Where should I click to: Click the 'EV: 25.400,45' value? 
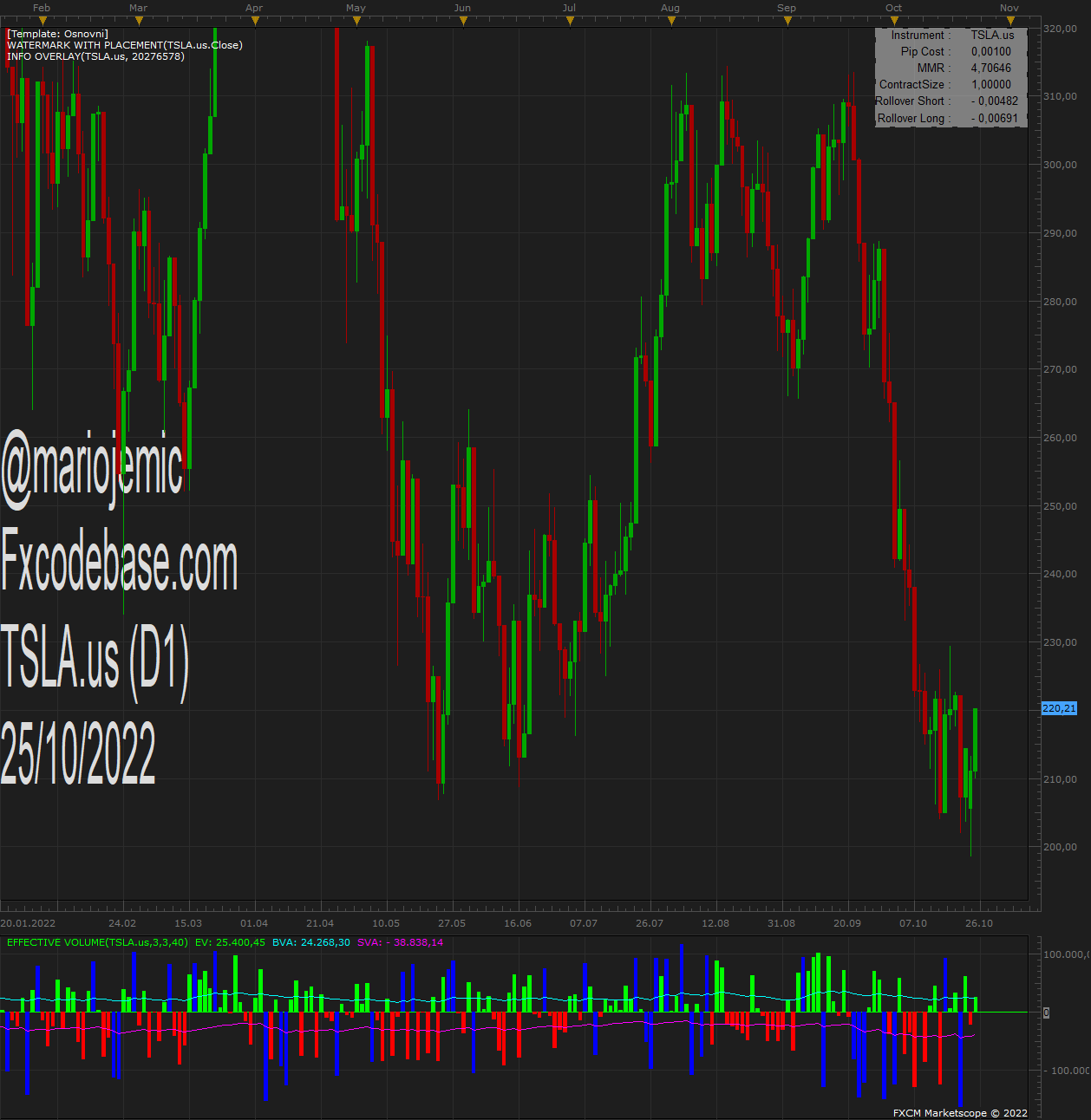pyautogui.click(x=230, y=942)
